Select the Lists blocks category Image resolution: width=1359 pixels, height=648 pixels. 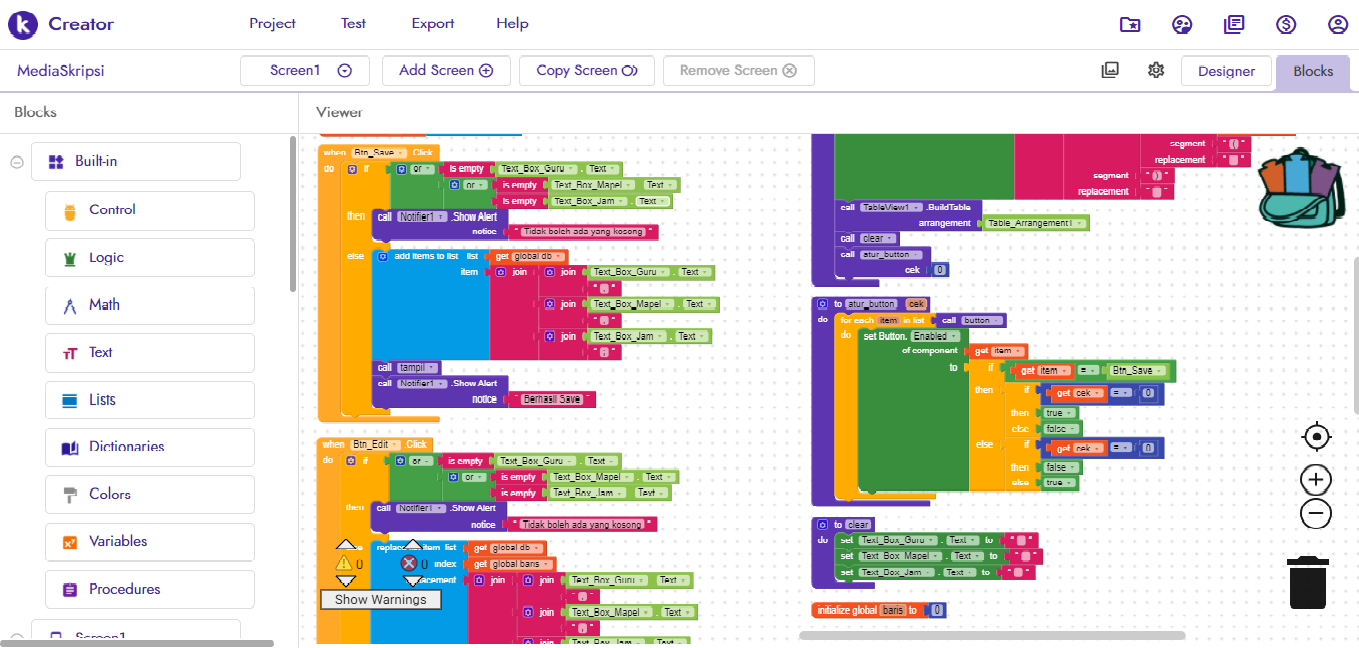click(150, 400)
